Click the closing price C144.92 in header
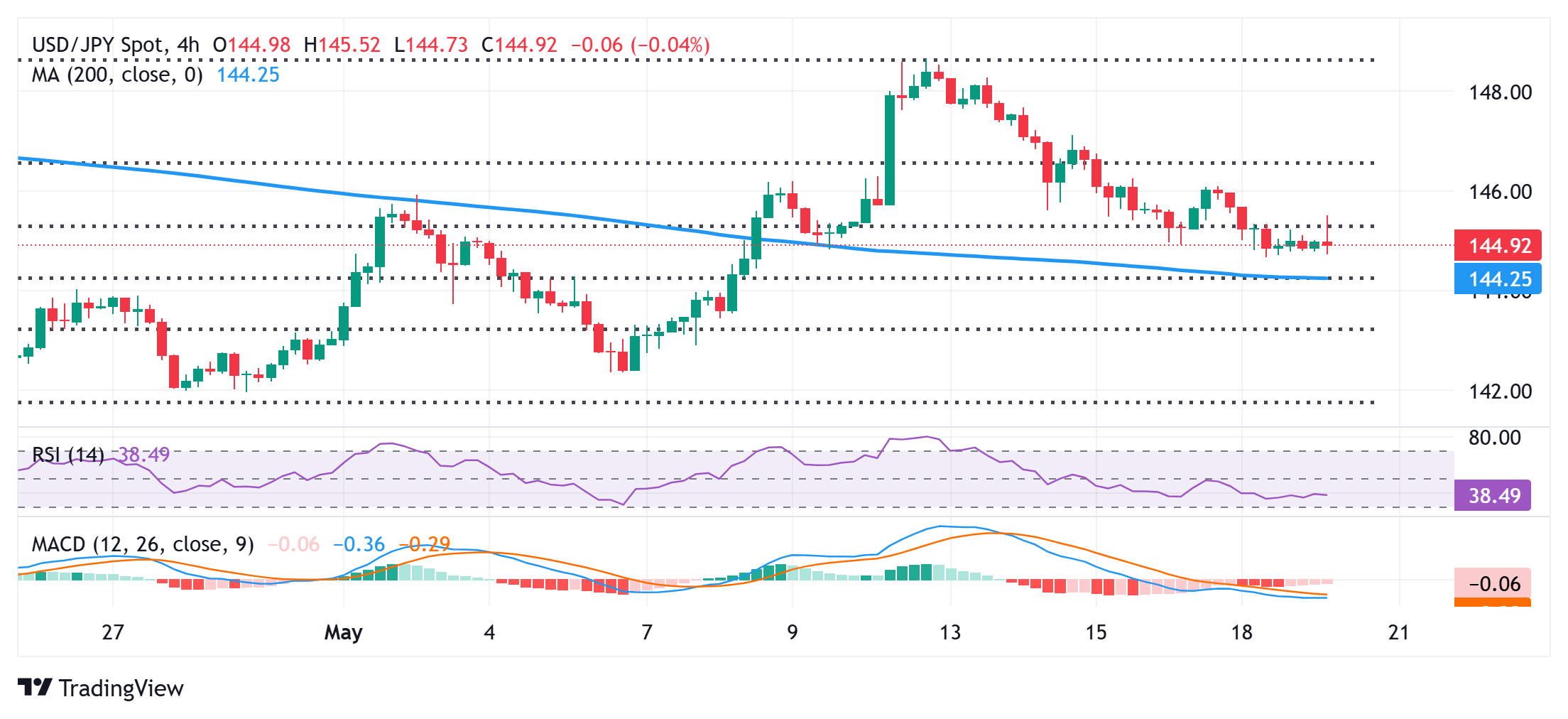Viewport: 1568px width, 719px height. click(519, 45)
